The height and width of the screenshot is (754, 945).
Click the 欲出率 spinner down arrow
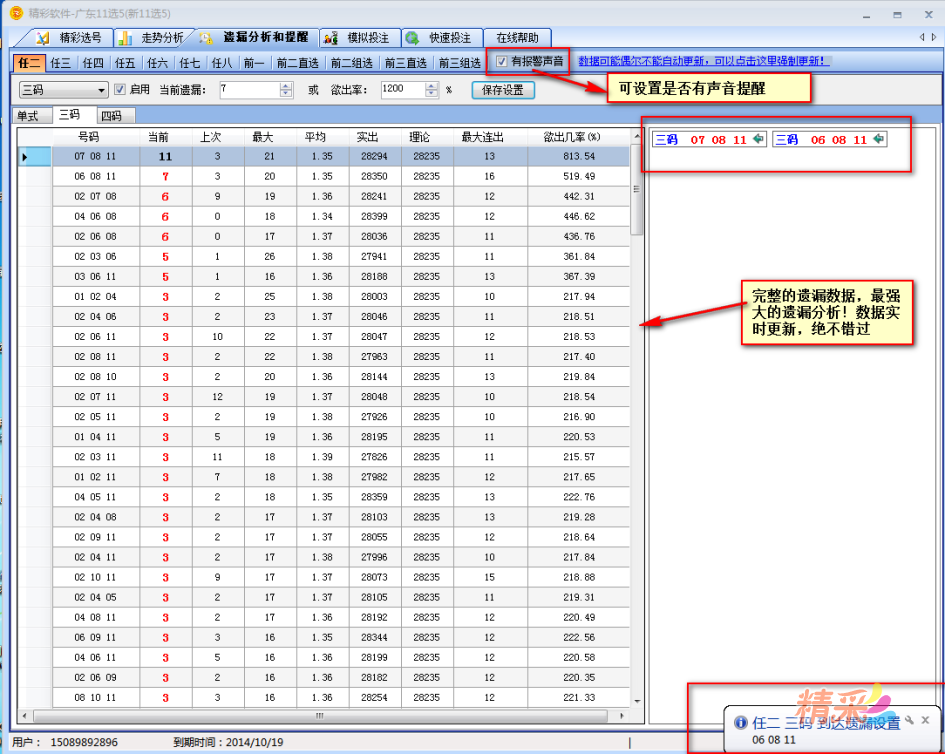431,91
